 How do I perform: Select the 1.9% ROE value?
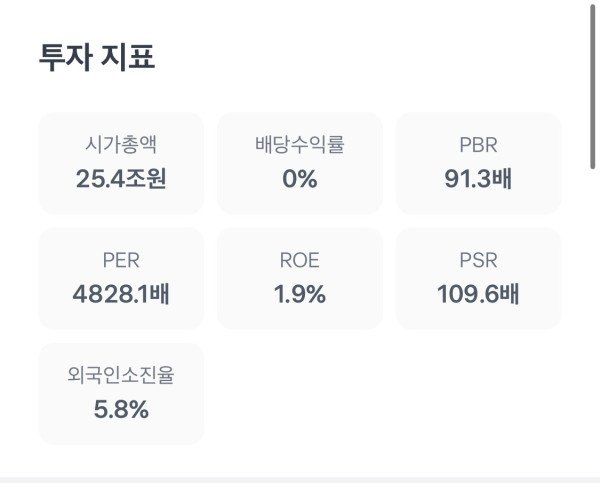[299, 295]
